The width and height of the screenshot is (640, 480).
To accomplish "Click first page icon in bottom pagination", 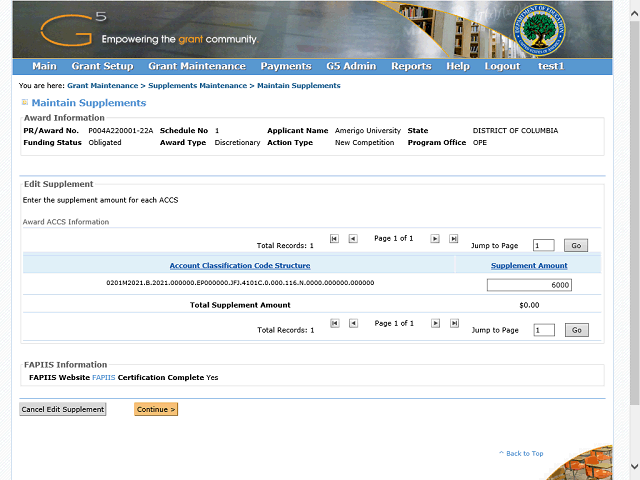I will coord(334,323).
